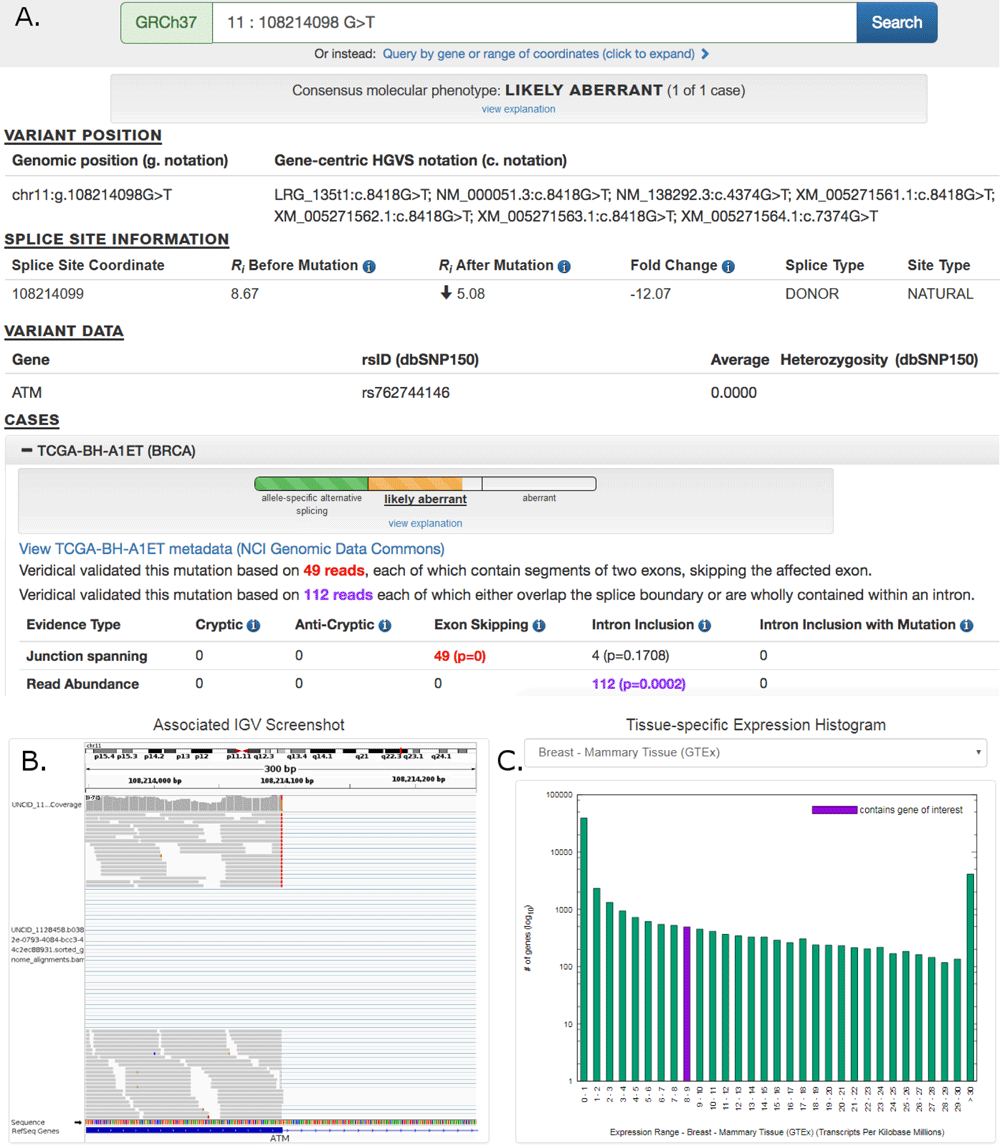Click the fold change value -12.07
This screenshot has width=1000, height=1147.
tap(650, 294)
